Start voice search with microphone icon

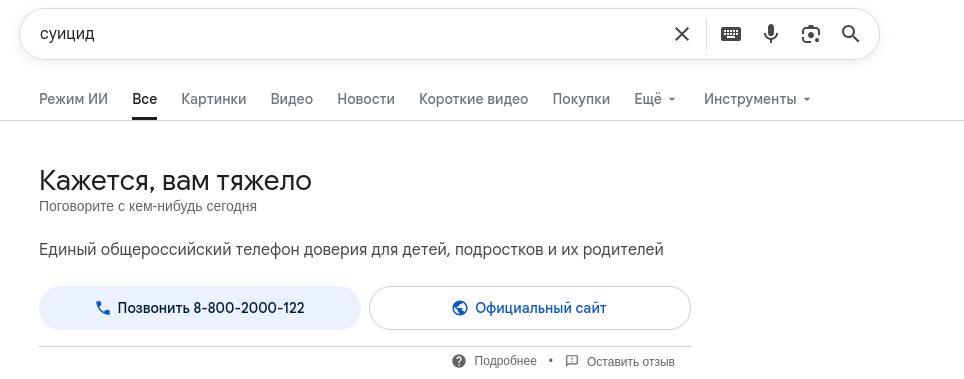click(x=771, y=34)
